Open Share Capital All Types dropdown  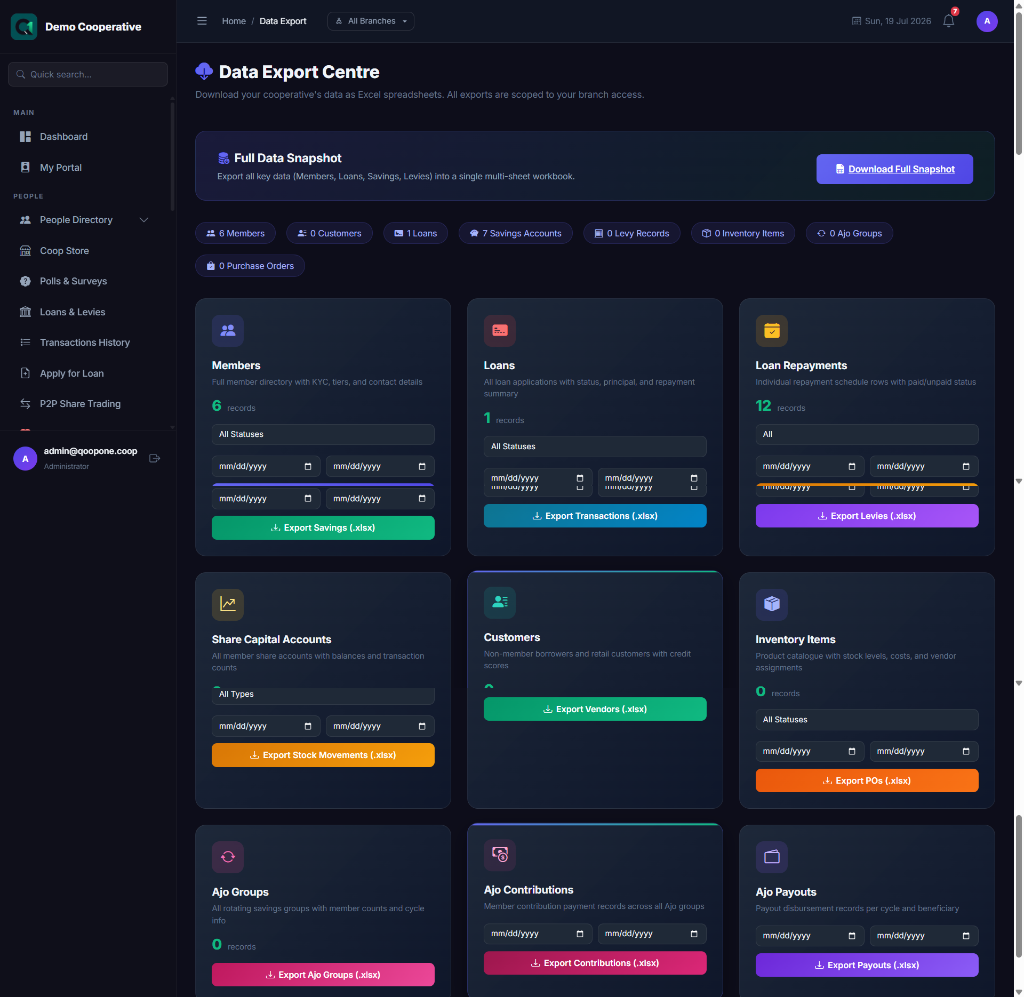323,695
